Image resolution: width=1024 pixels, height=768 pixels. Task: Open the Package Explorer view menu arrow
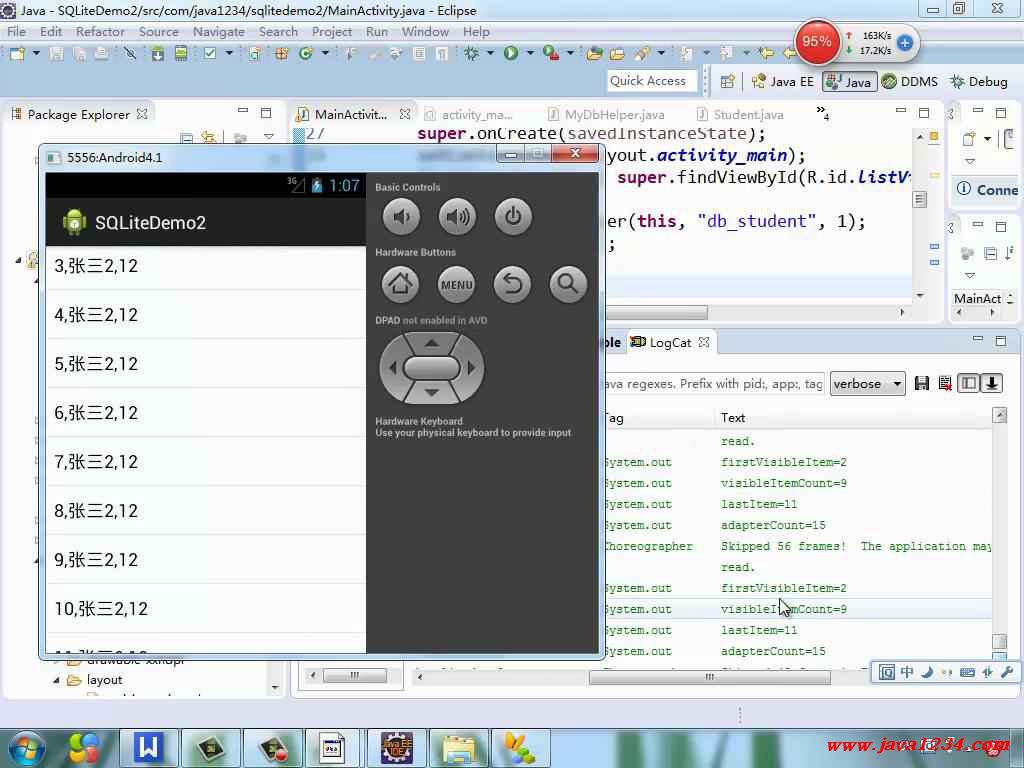(268, 137)
